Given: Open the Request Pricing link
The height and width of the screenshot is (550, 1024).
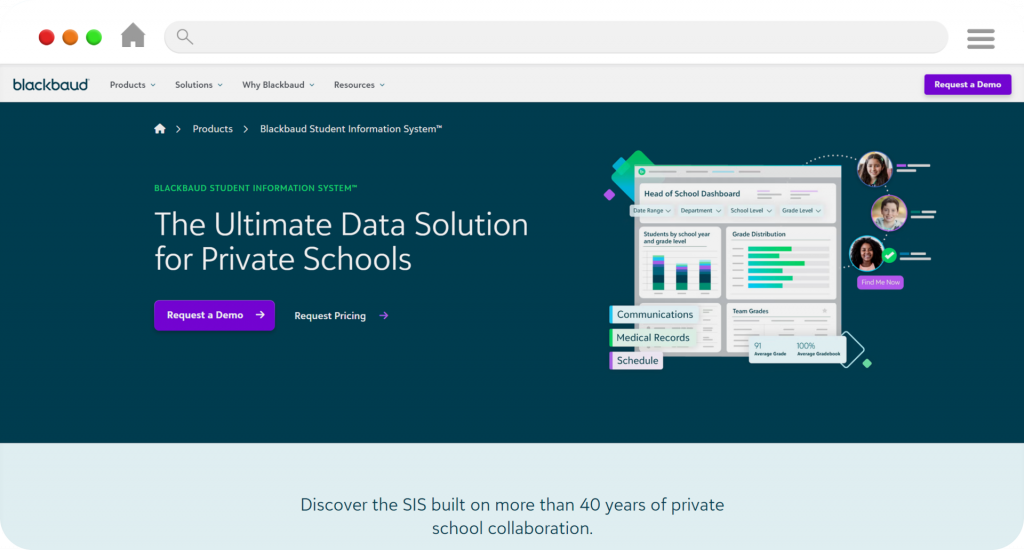Looking at the screenshot, I should point(330,316).
